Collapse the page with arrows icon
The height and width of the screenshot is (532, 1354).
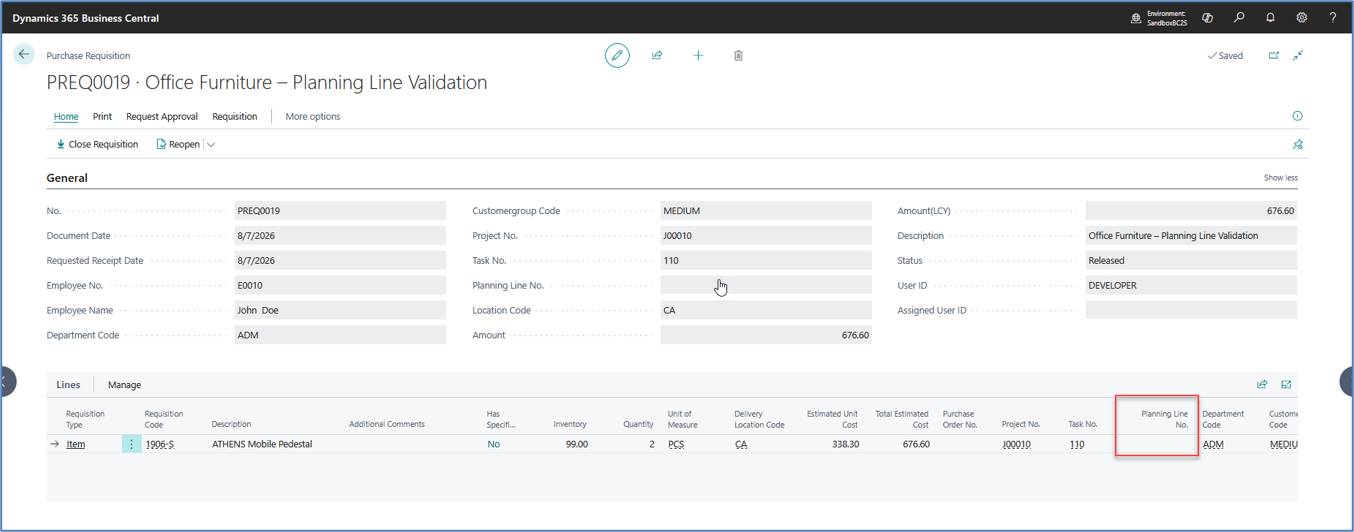pos(1298,56)
